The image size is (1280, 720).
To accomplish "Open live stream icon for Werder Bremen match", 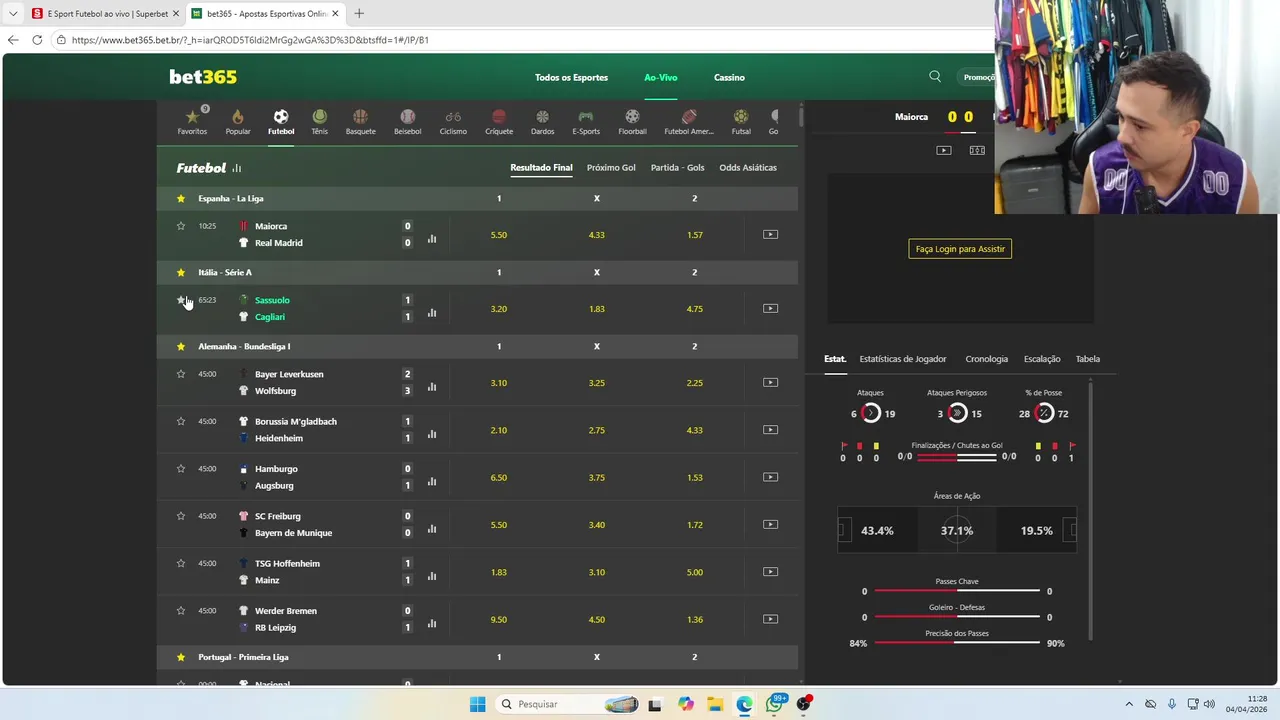I will pyautogui.click(x=770, y=619).
